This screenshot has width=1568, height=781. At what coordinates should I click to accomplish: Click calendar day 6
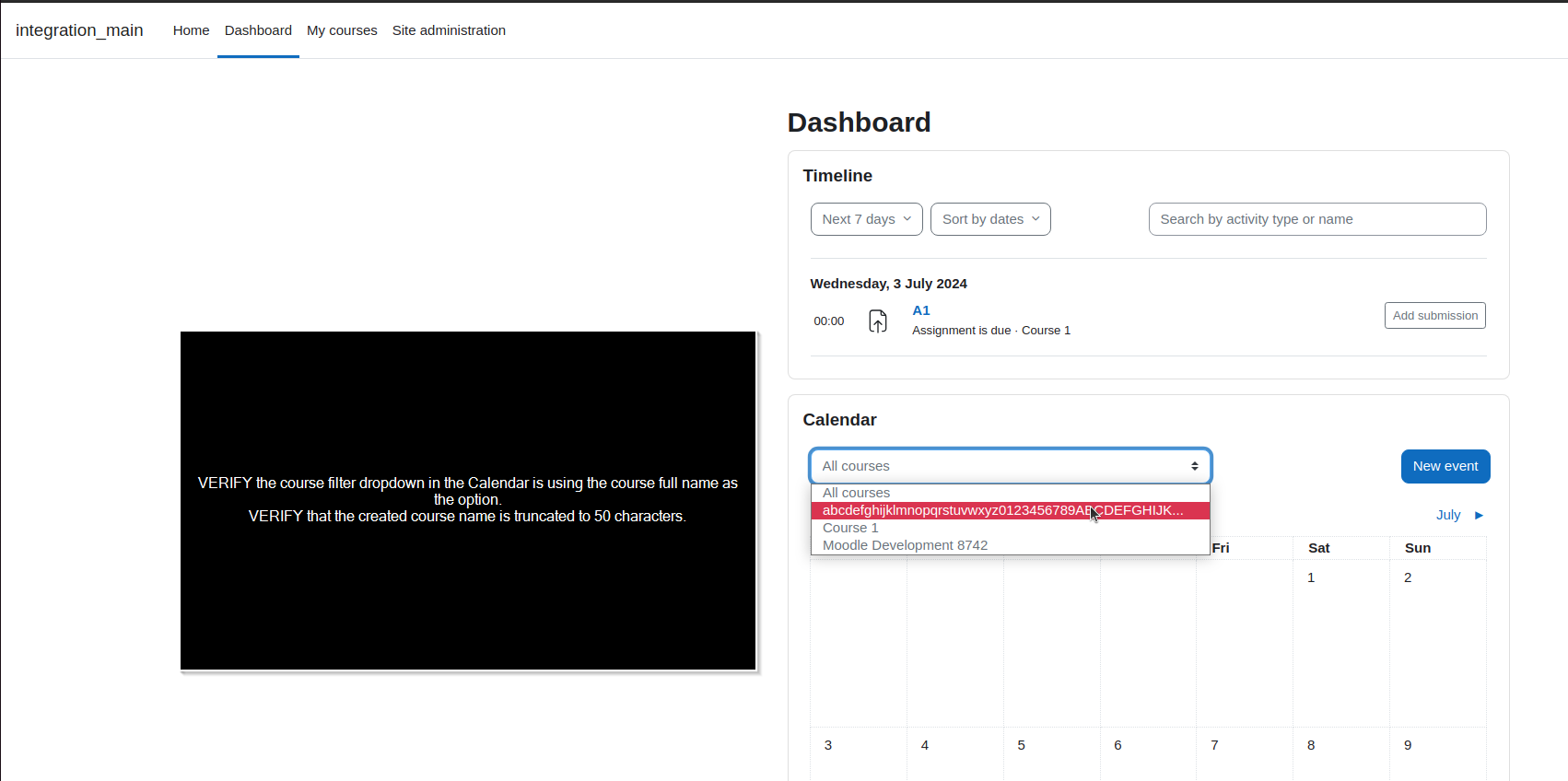tap(1117, 745)
